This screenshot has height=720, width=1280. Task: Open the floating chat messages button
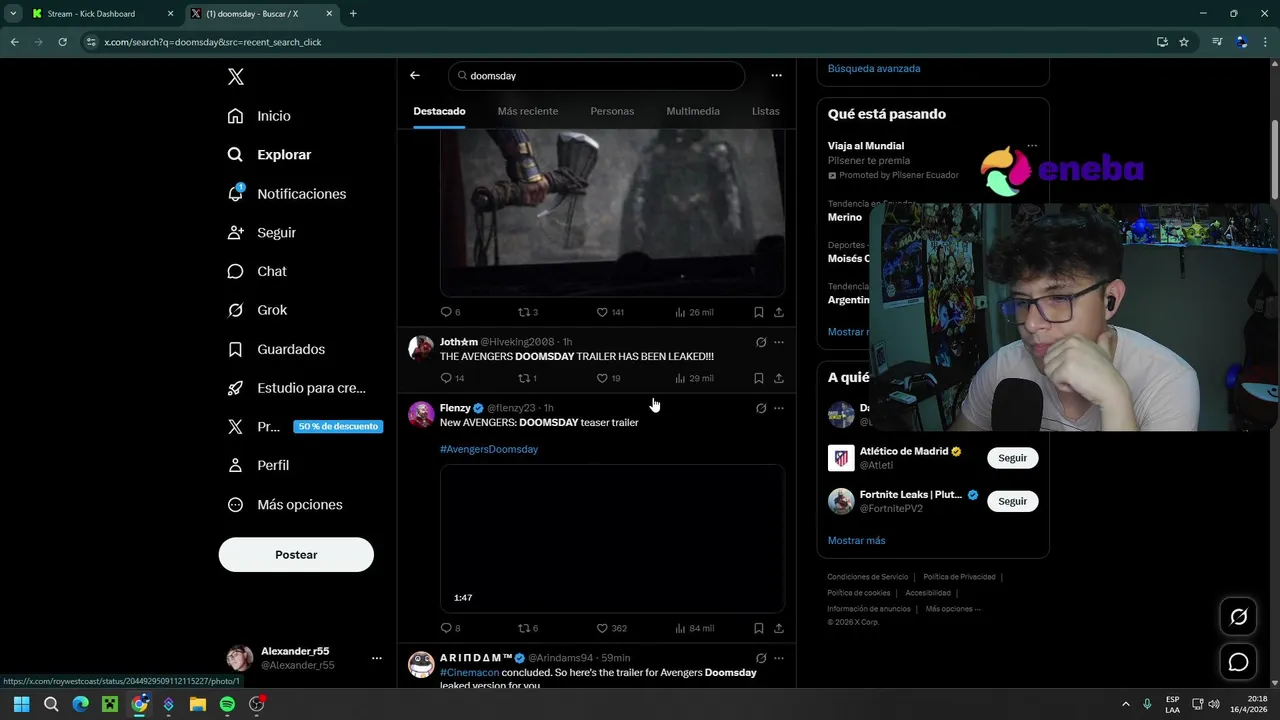tap(1238, 662)
